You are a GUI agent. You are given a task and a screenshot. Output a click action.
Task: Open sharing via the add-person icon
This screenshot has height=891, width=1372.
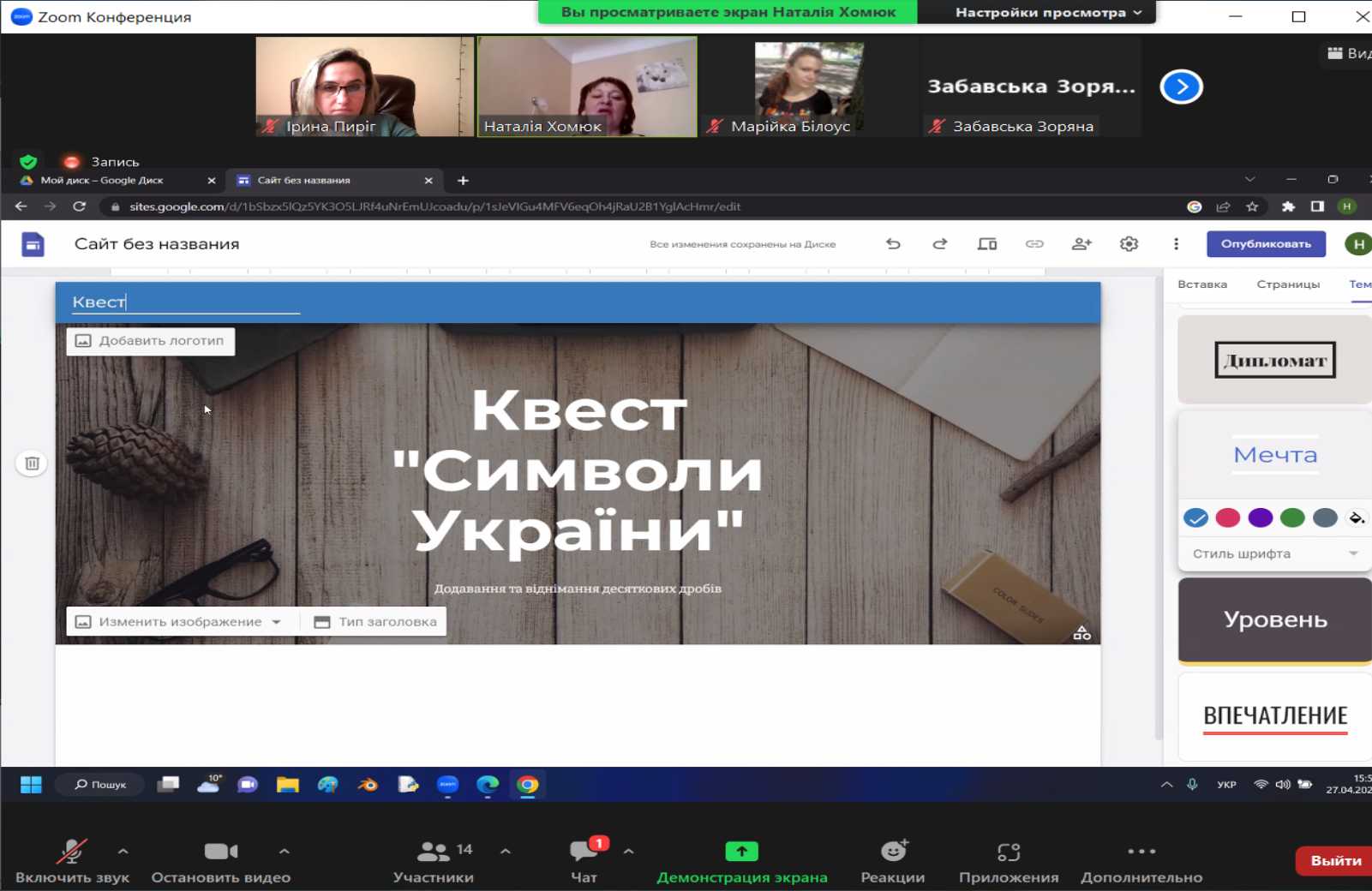click(1081, 243)
